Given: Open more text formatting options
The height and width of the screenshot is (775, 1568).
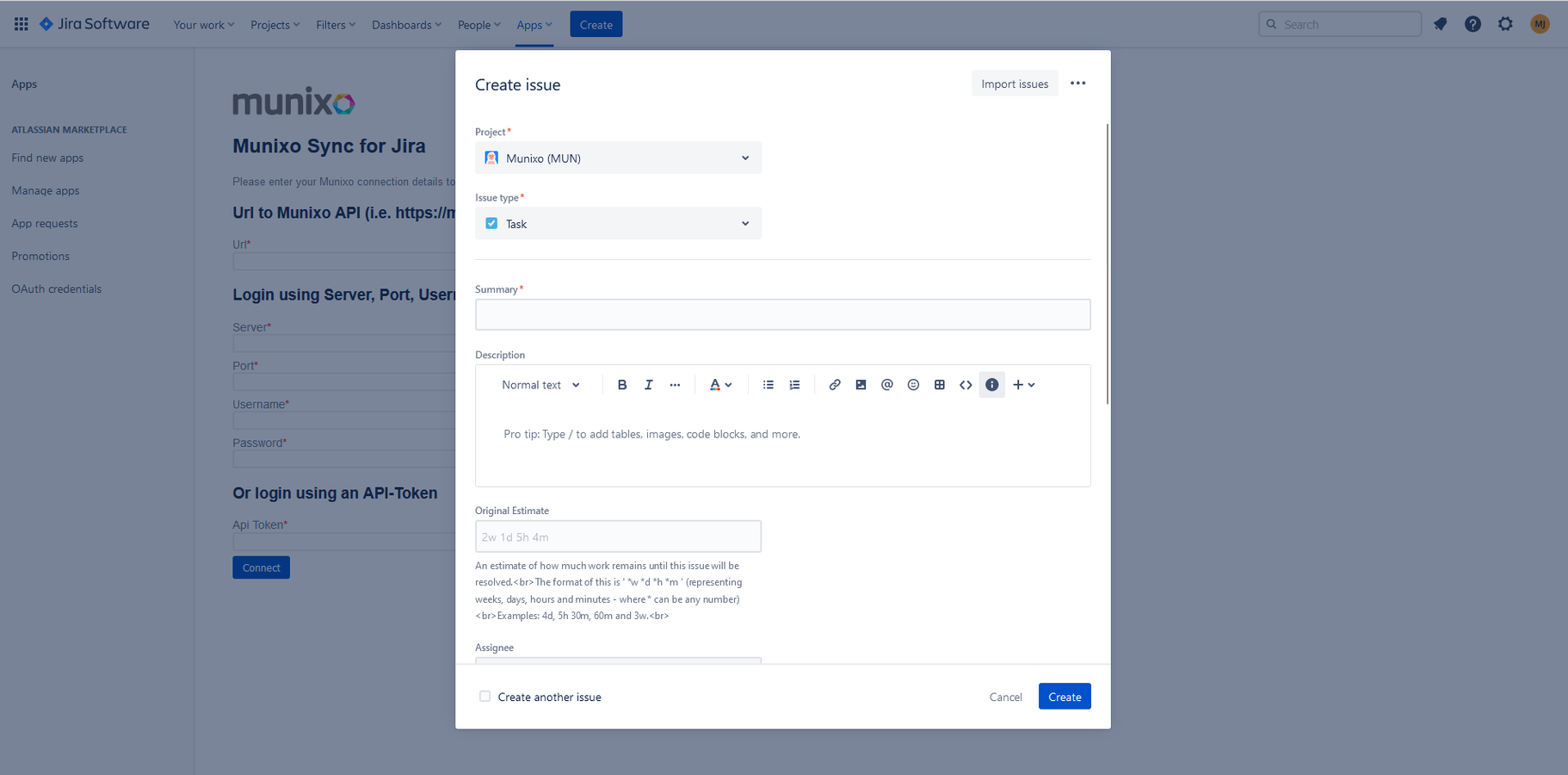Looking at the screenshot, I should [675, 385].
